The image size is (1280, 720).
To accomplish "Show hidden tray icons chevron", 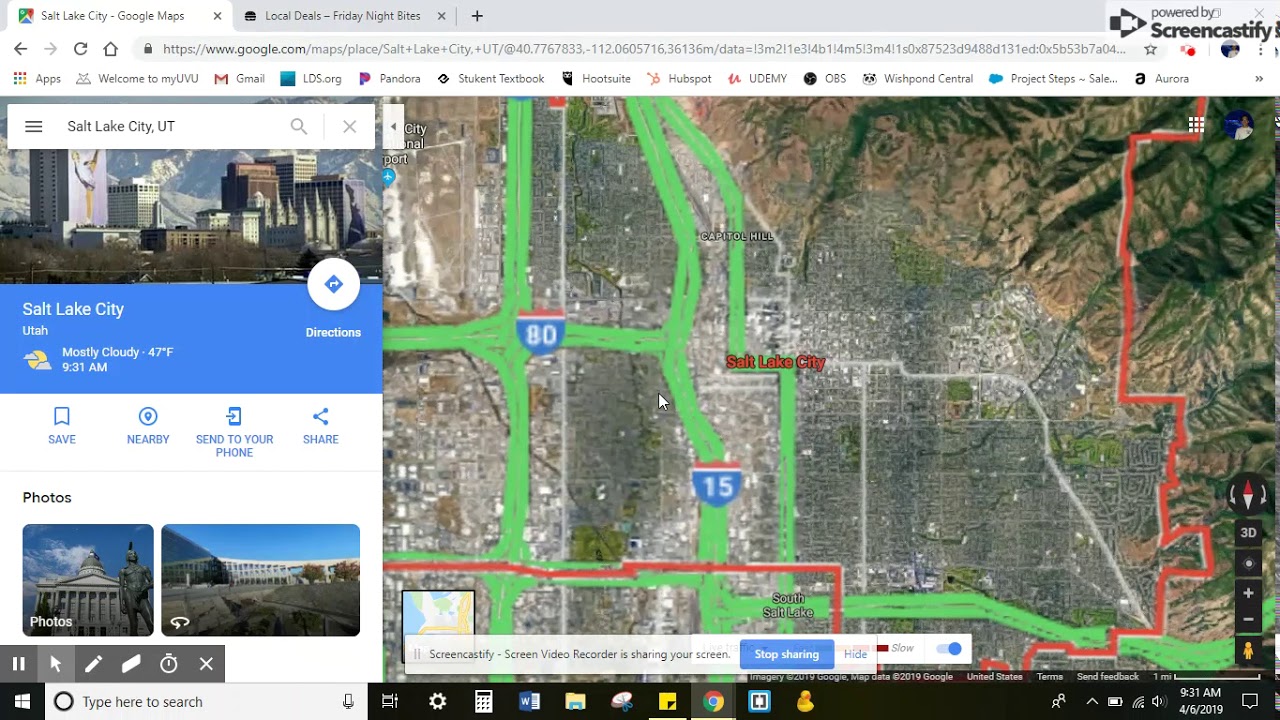I will [1091, 702].
